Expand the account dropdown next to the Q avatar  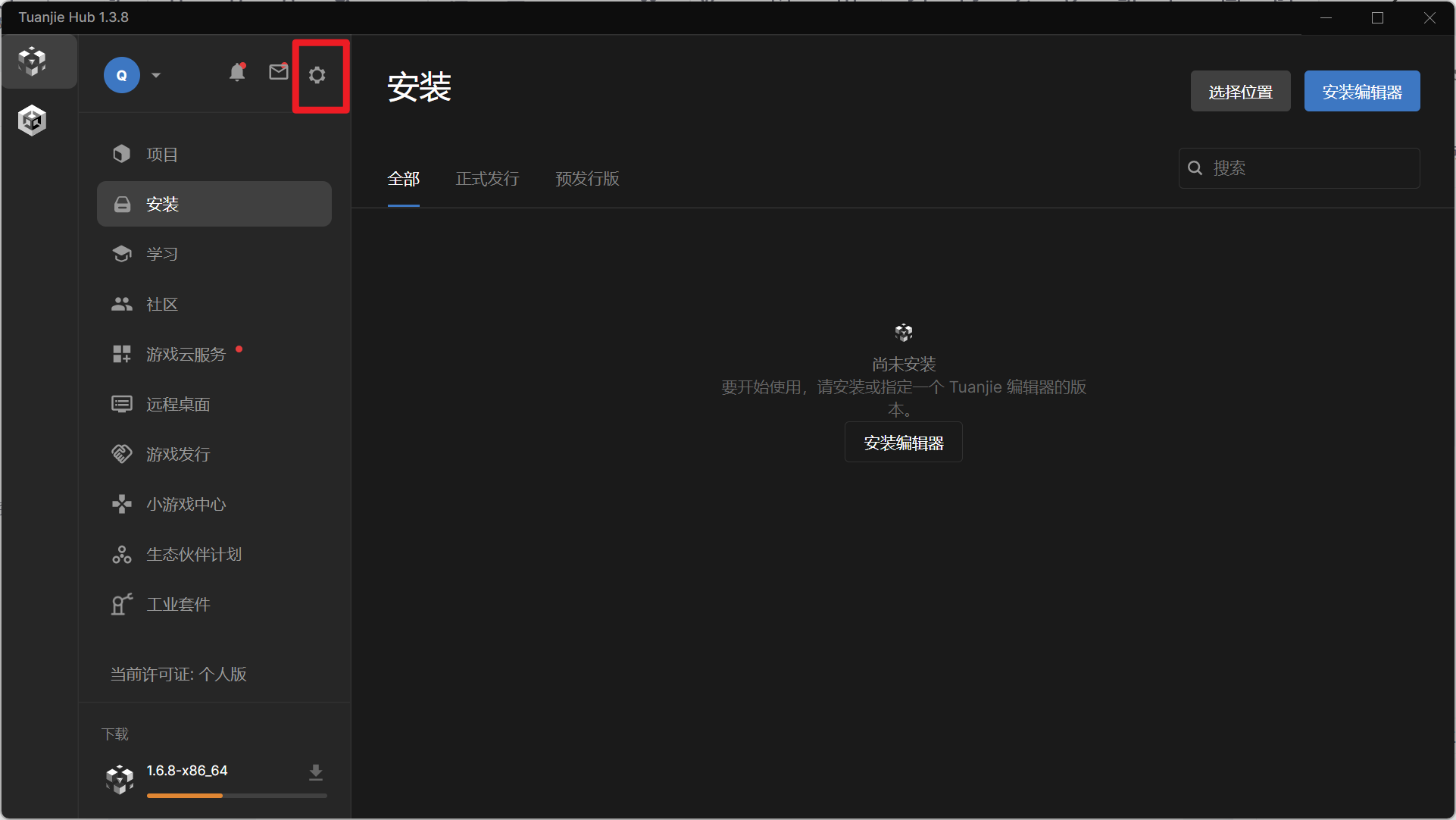coord(156,75)
